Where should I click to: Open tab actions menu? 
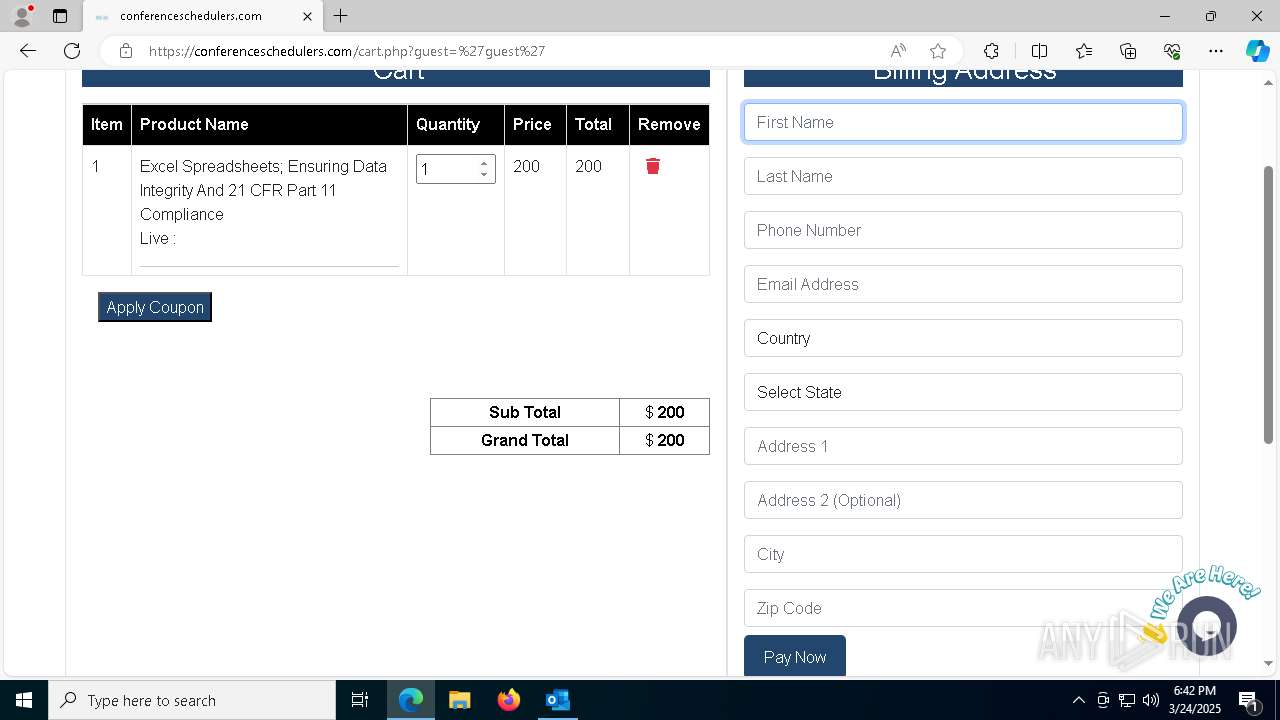(60, 16)
